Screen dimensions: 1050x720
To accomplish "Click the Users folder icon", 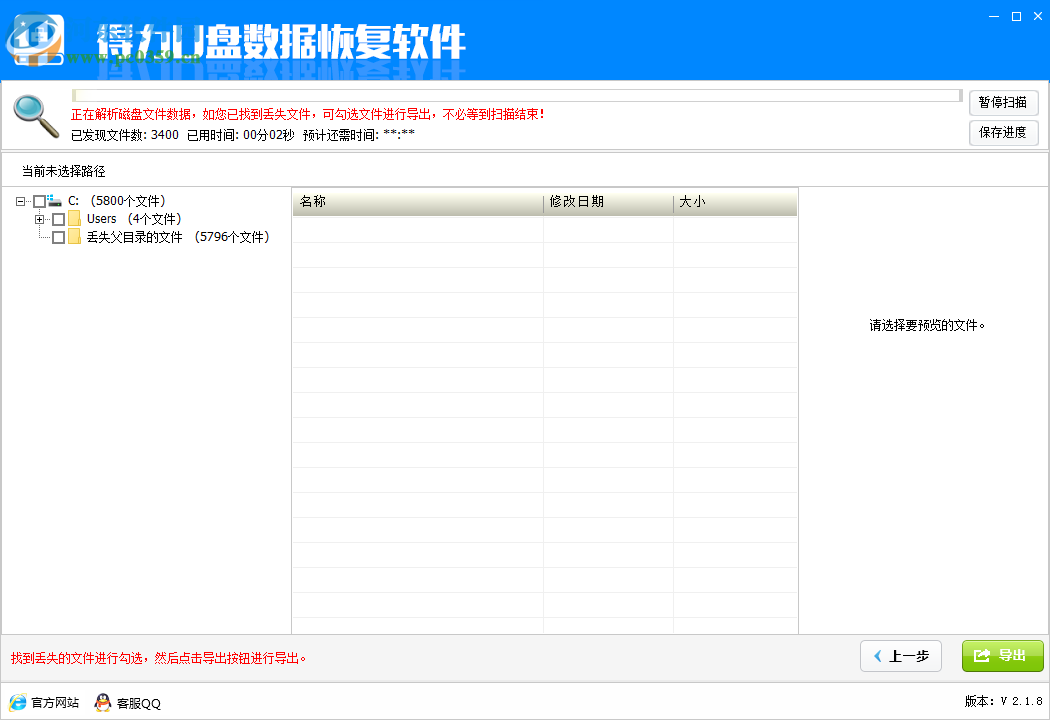I will (74, 218).
